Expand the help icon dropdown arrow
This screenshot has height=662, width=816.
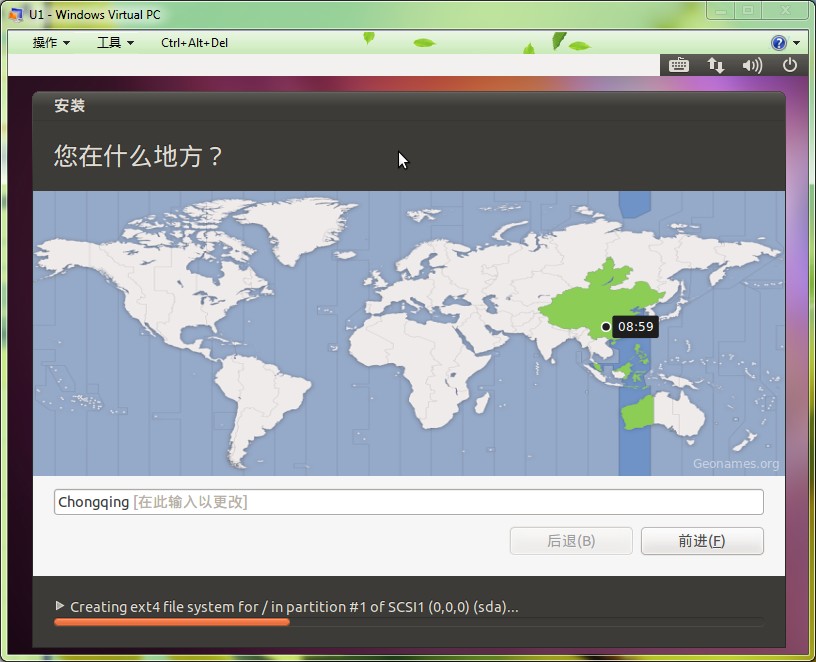[x=797, y=43]
